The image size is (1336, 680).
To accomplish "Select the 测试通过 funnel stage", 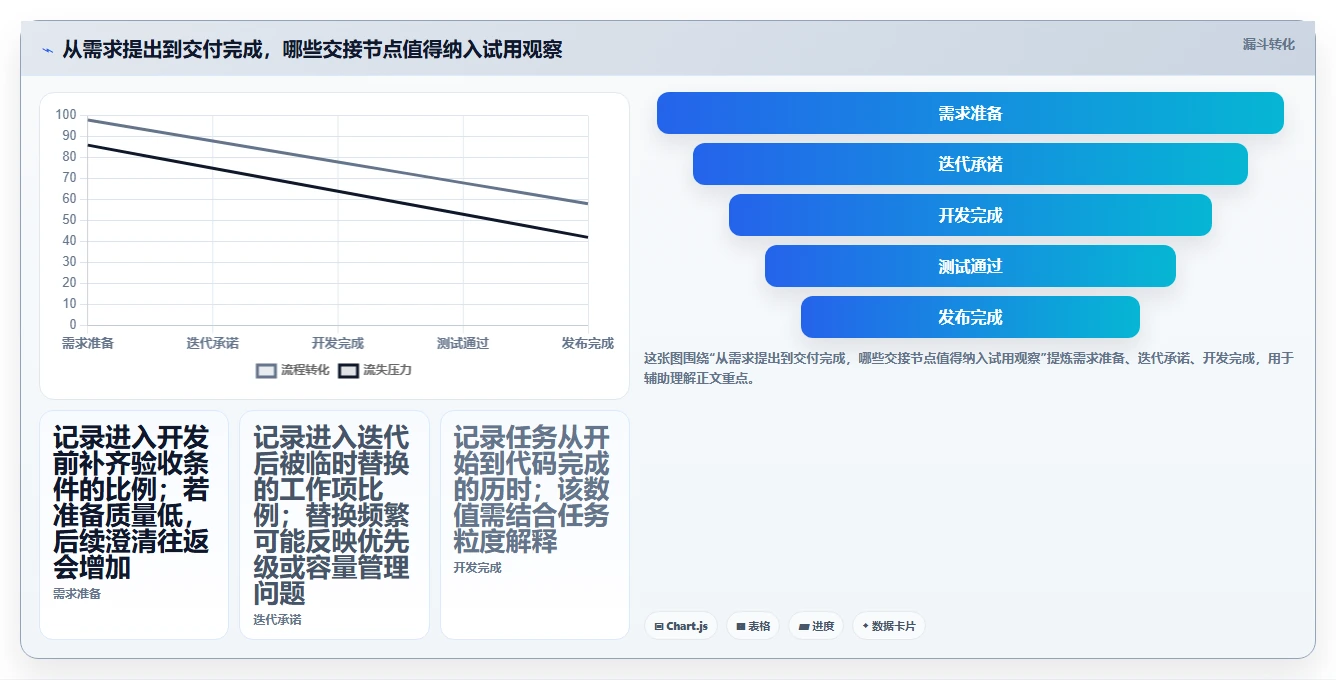I will [x=970, y=266].
